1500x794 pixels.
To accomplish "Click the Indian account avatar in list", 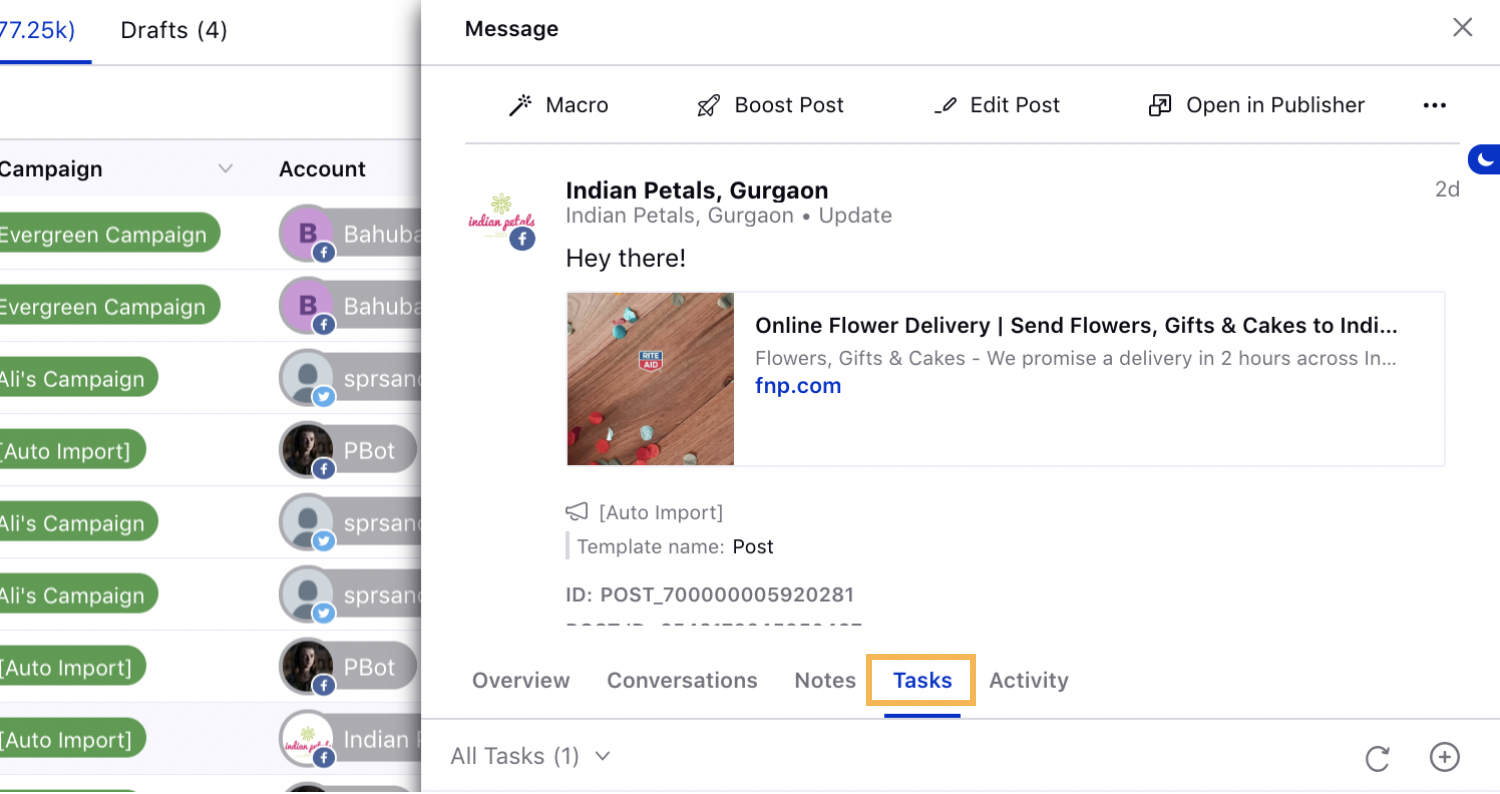I will (307, 740).
